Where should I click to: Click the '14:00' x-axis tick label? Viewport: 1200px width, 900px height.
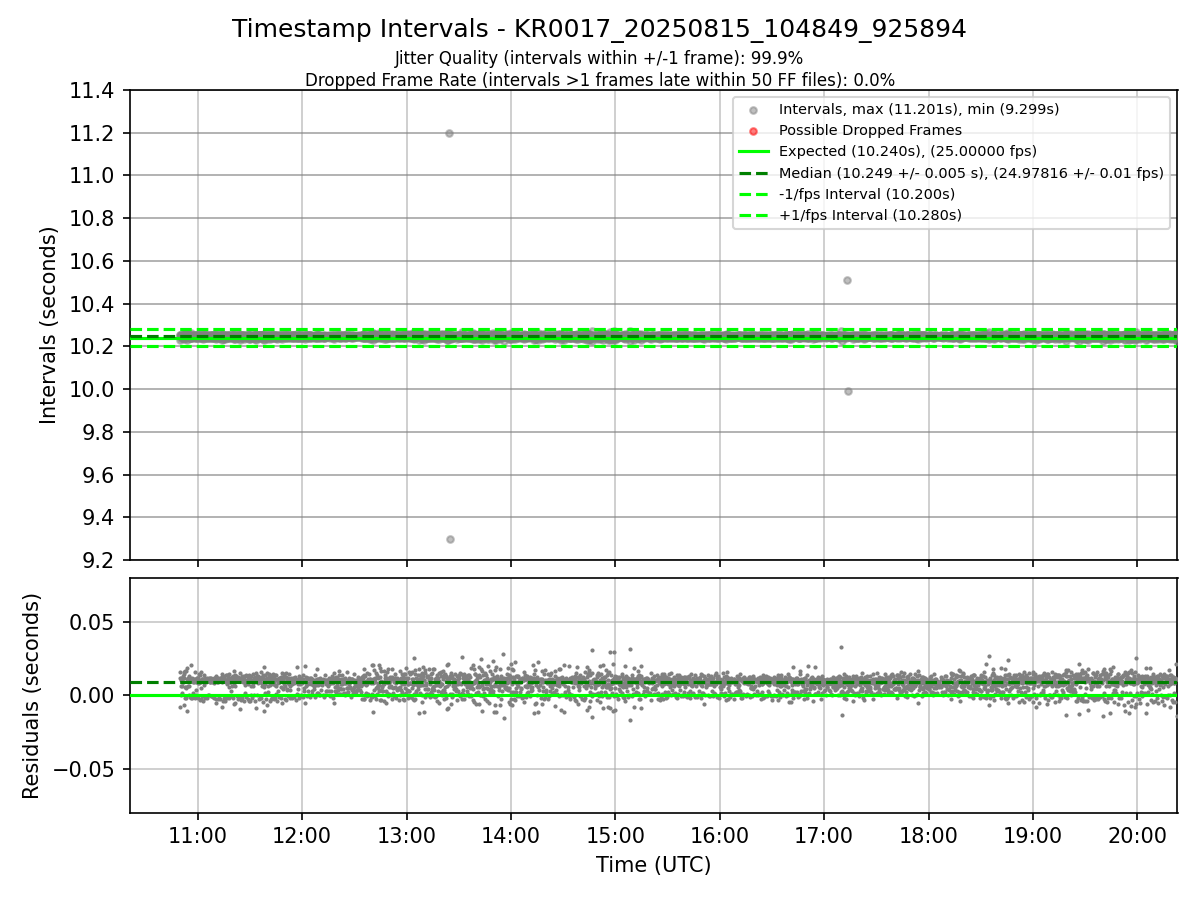pos(510,834)
